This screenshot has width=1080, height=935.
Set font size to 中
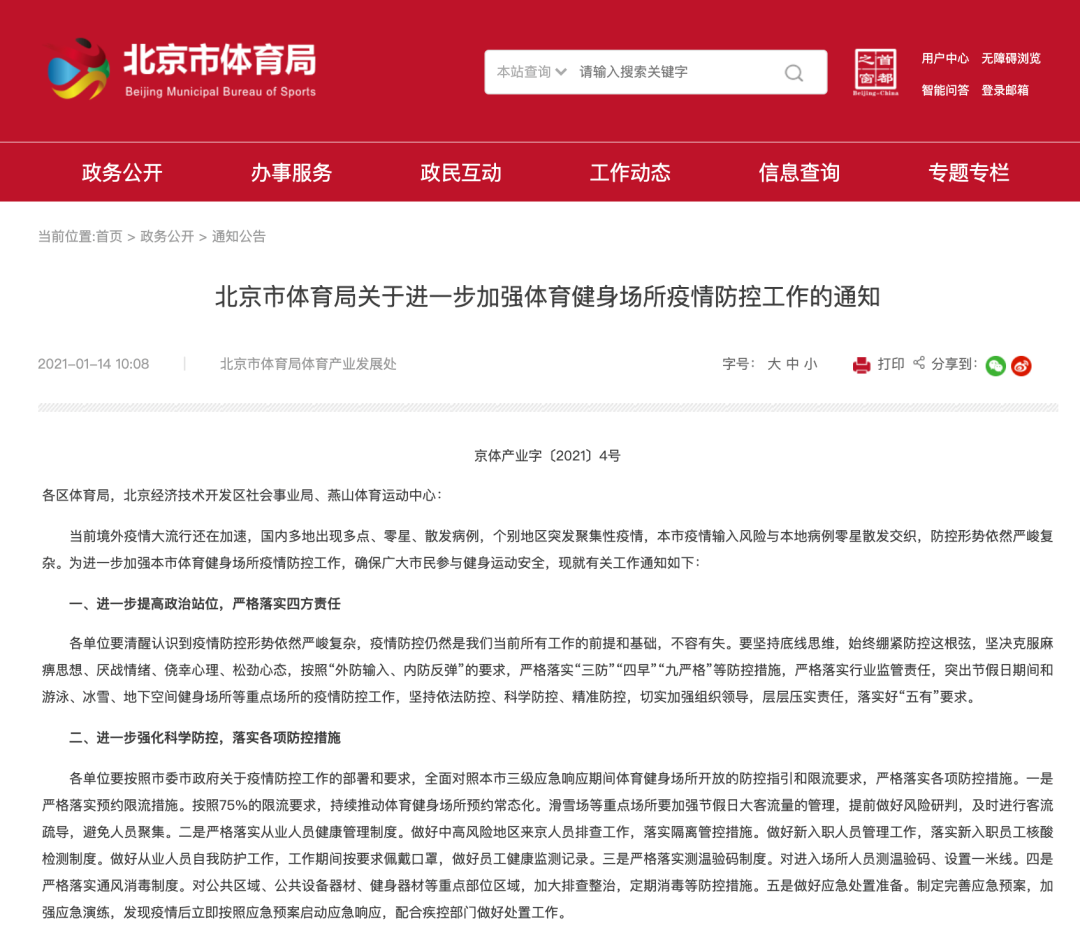point(792,364)
